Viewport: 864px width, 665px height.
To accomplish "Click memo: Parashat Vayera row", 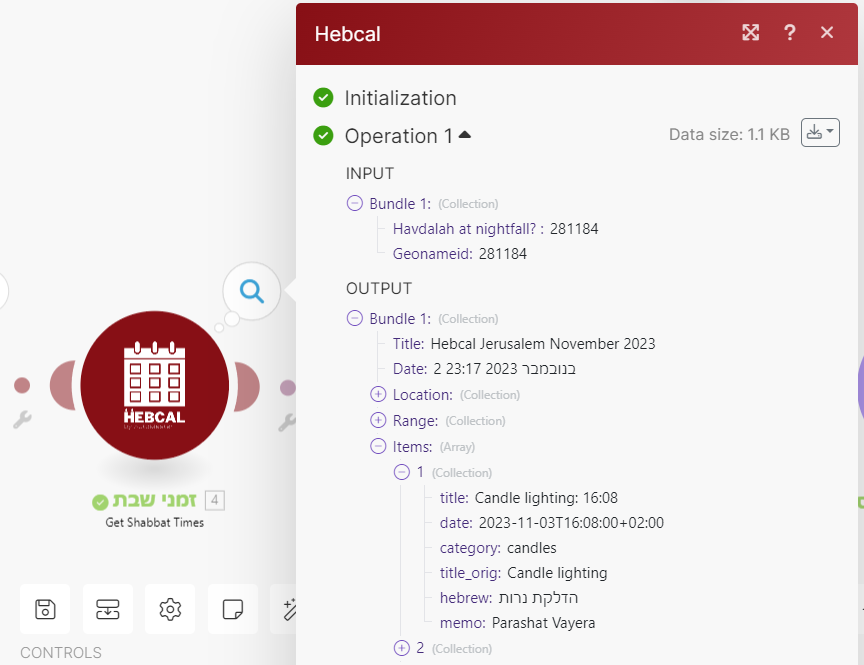I will [x=517, y=623].
